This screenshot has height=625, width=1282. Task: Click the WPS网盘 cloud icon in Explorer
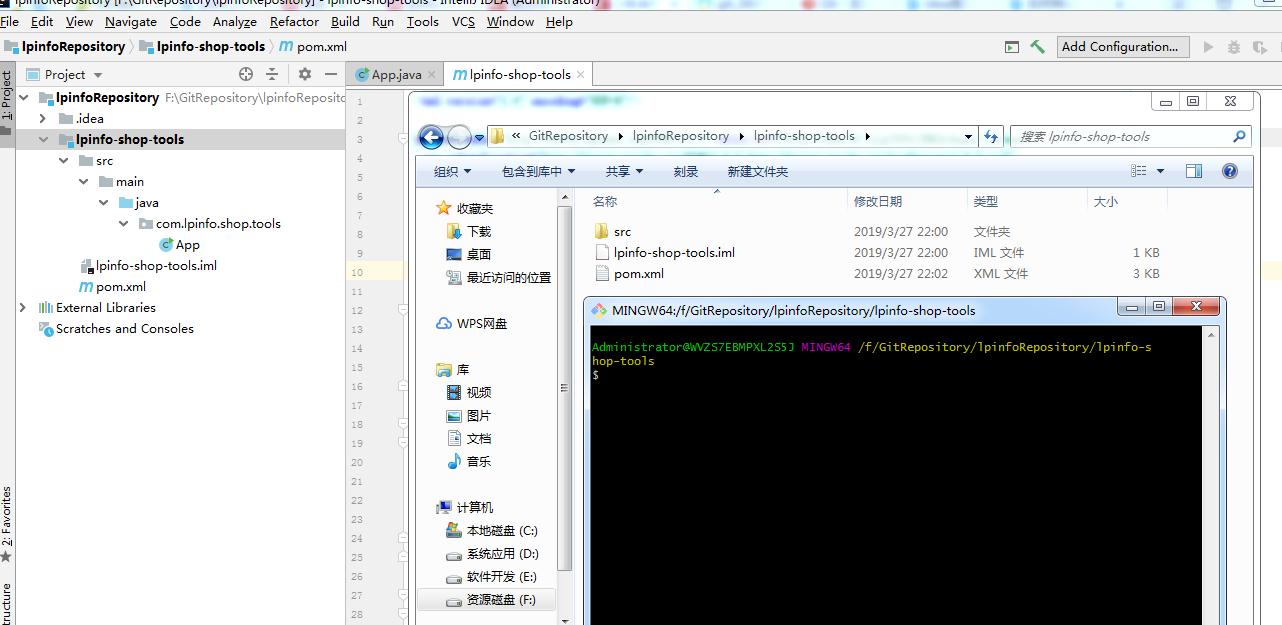[x=445, y=323]
